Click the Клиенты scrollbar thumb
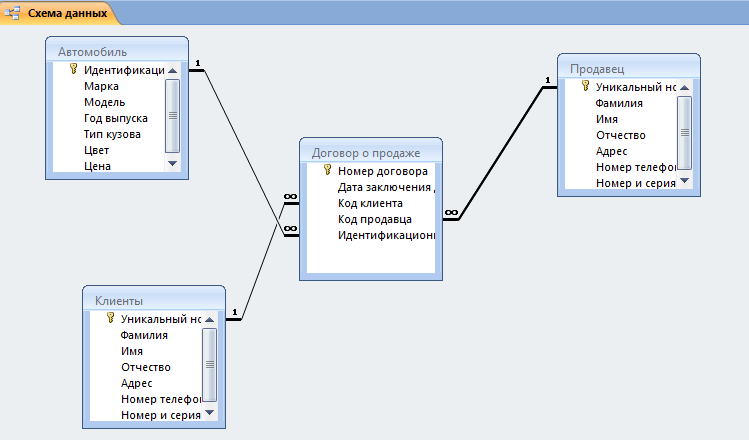 (209, 365)
